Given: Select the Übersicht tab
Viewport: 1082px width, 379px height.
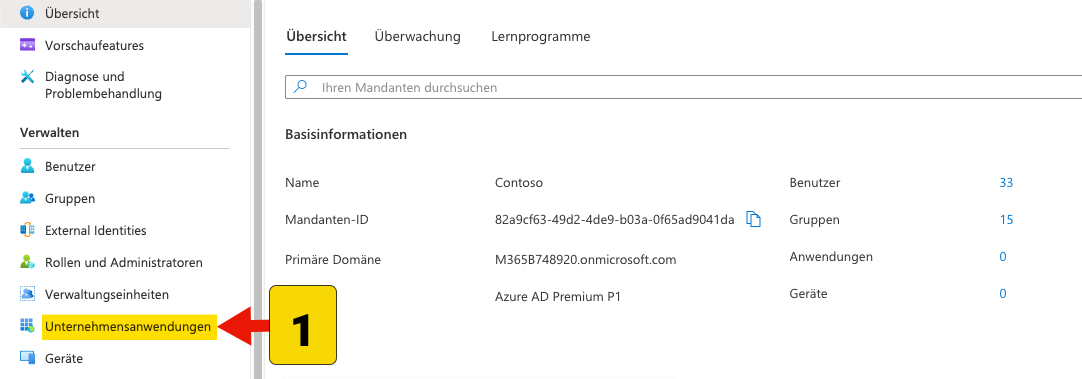Looking at the screenshot, I should [316, 37].
